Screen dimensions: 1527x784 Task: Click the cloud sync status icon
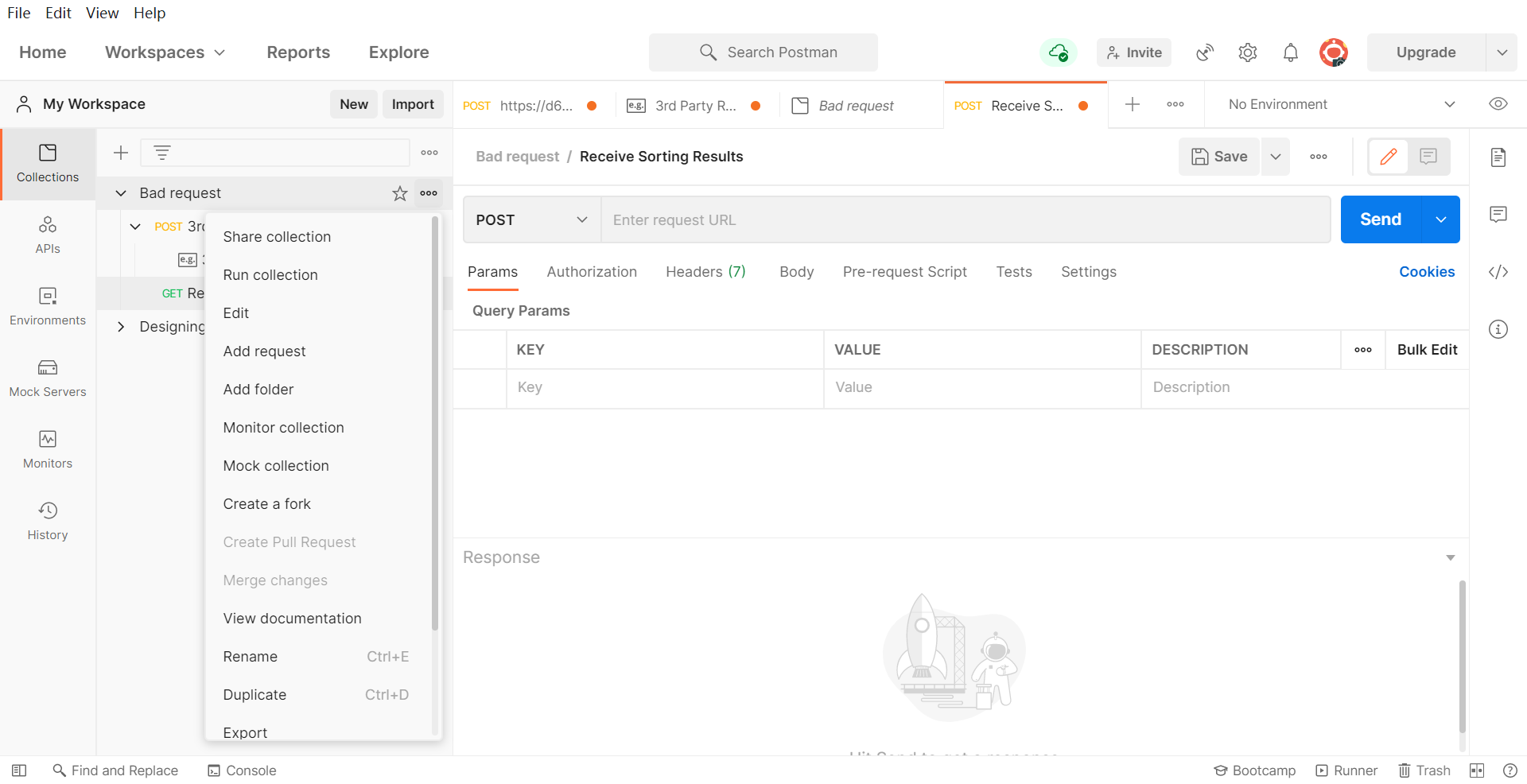click(1059, 52)
